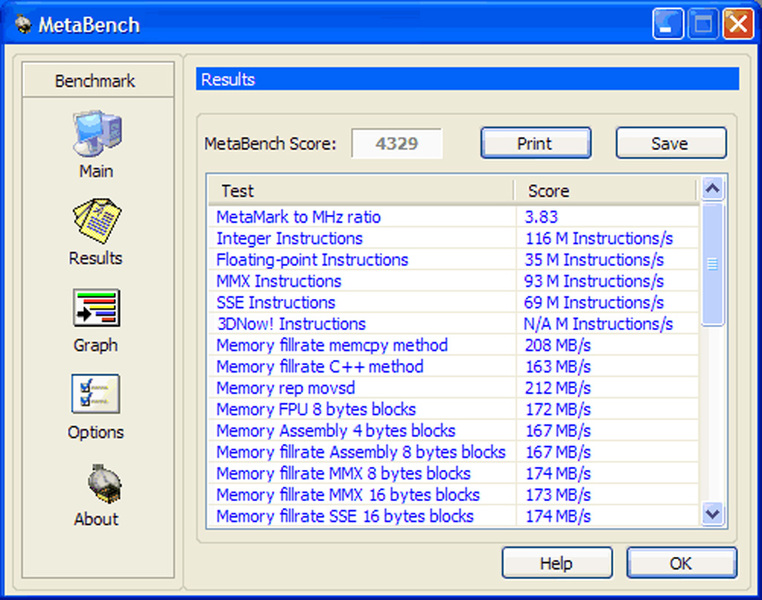Print the benchmark results
762x600 pixels.
tap(536, 143)
